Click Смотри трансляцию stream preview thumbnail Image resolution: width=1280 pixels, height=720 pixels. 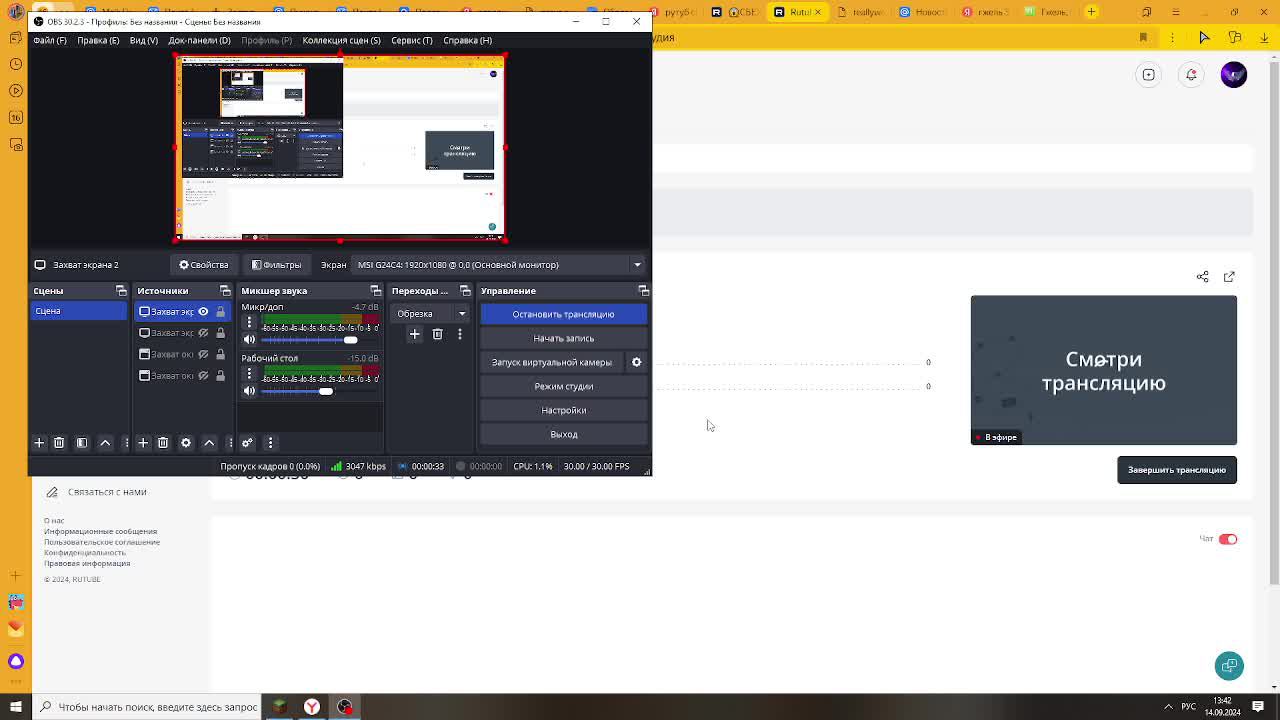coord(1104,370)
